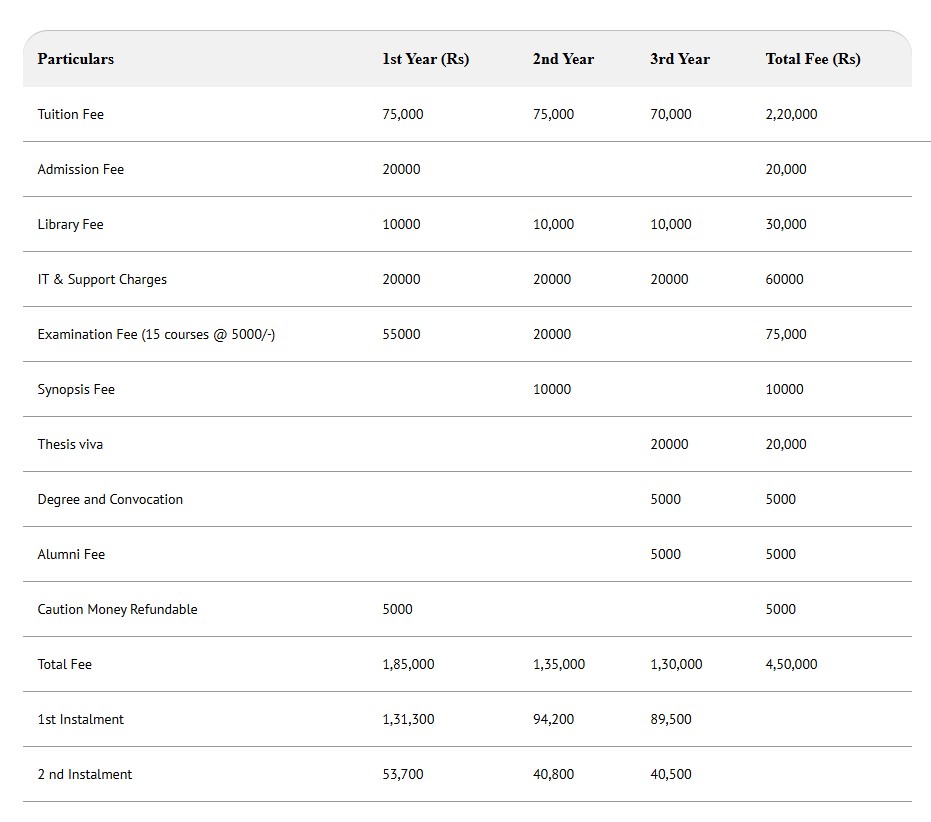Screen dimensions: 931x822
Task: Click the Total Fee (Rs) column header
Action: coord(813,59)
